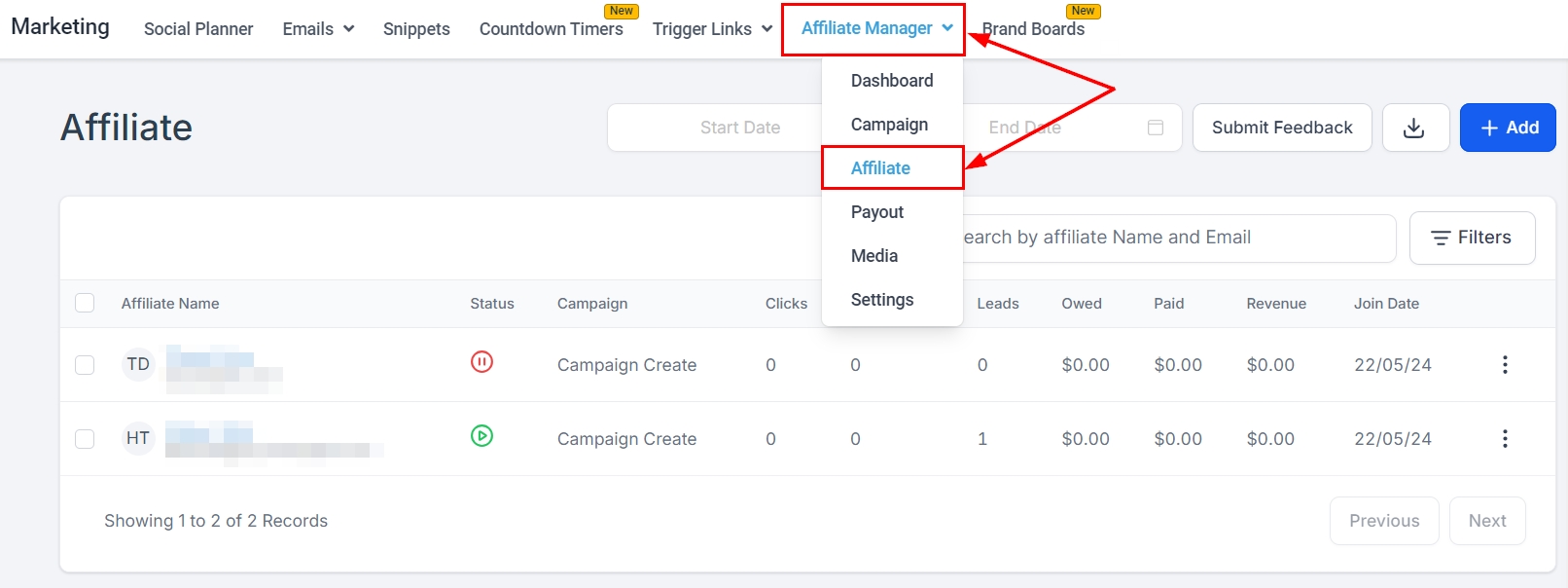Open the Campaign menu item

pos(889,125)
